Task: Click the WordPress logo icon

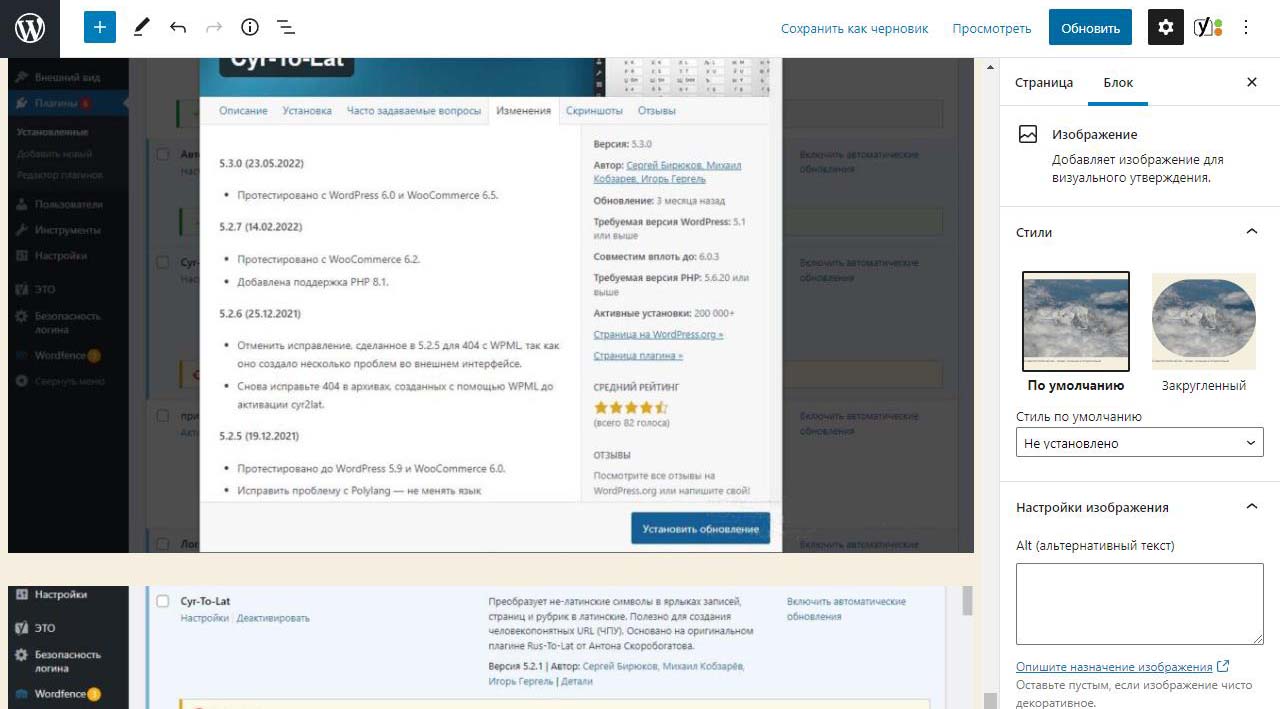Action: point(30,28)
